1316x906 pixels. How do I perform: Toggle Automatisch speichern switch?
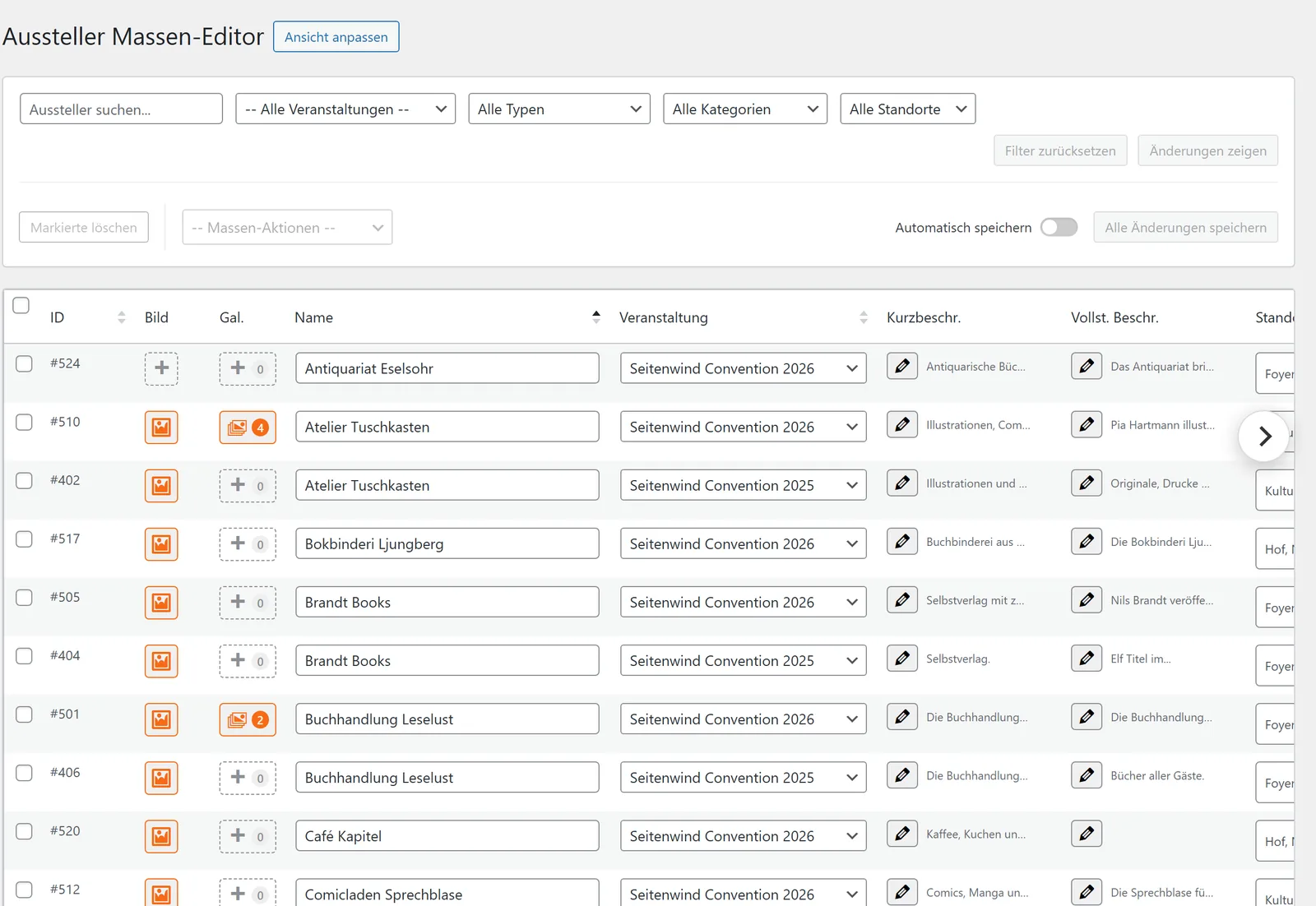(1059, 227)
